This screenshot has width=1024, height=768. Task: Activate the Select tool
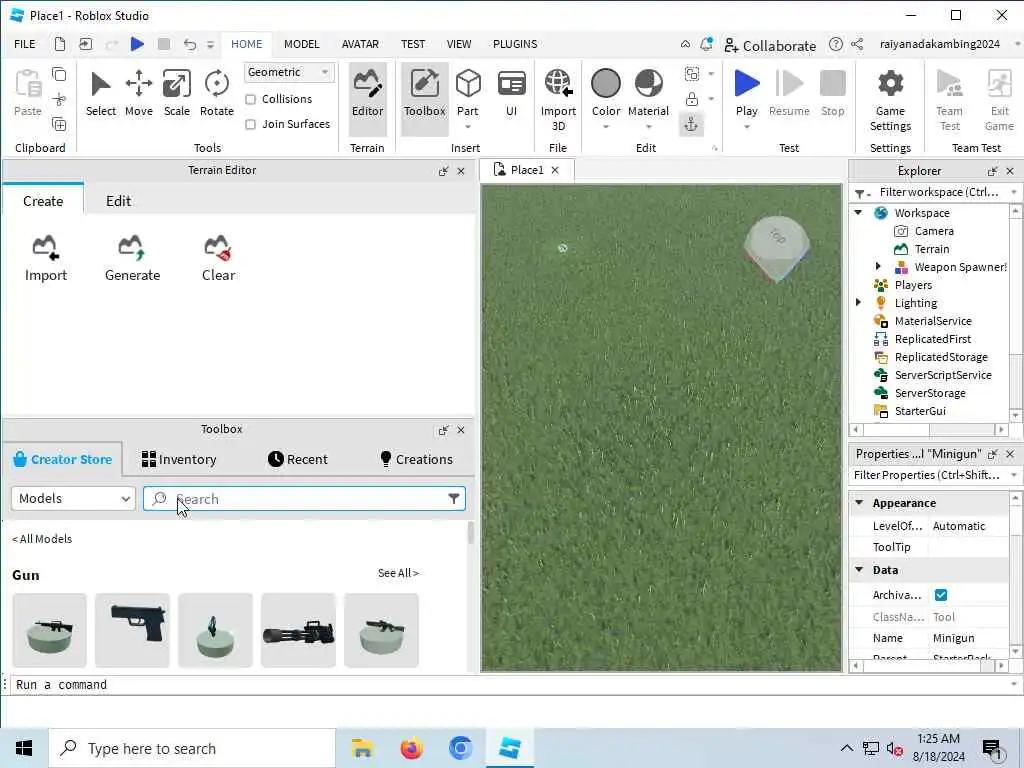coord(101,95)
